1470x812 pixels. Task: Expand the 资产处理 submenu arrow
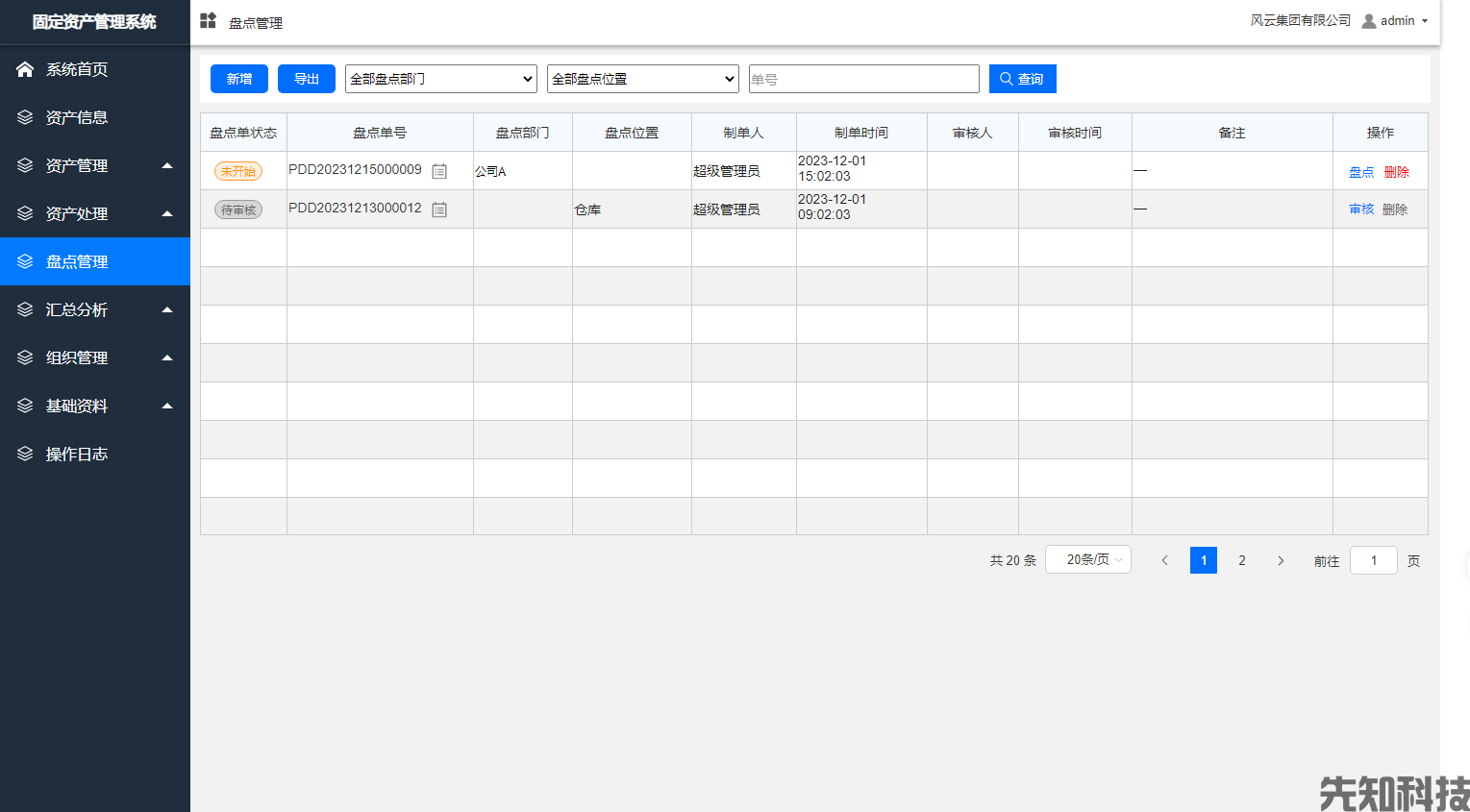[167, 213]
